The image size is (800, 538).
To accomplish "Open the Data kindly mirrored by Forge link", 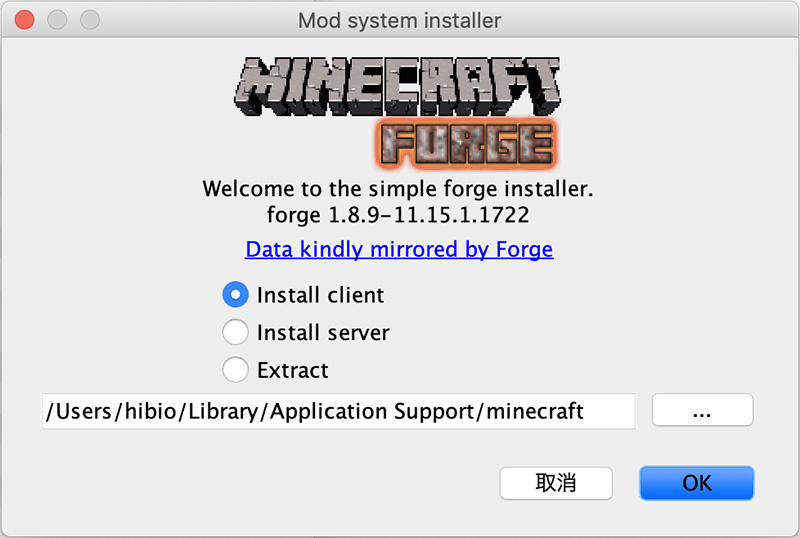I will tap(399, 249).
